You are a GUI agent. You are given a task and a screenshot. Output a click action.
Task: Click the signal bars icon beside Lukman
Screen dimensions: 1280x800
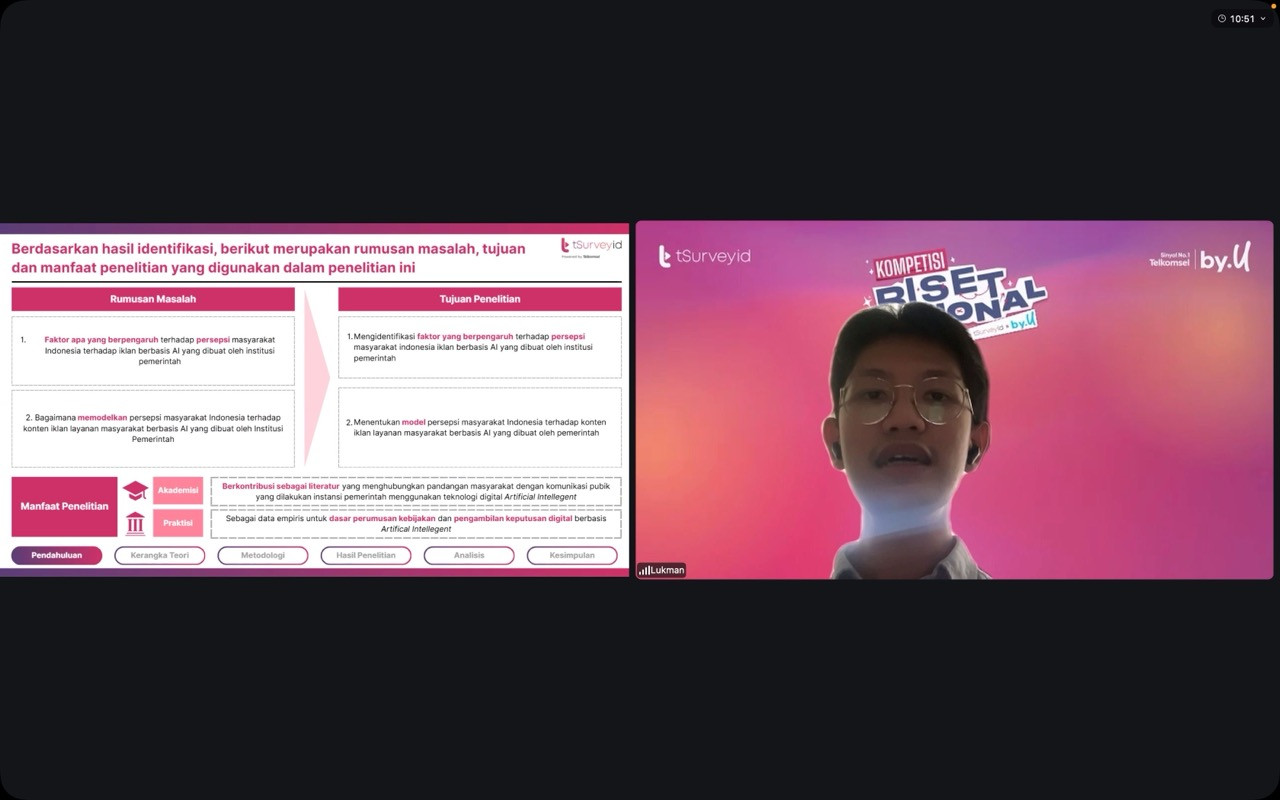[644, 570]
